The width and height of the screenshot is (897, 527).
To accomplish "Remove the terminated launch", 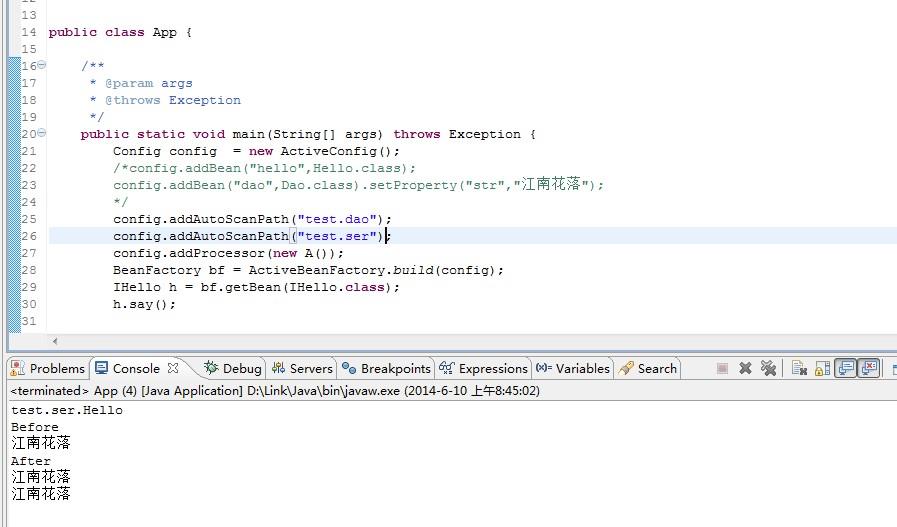I will pos(745,368).
